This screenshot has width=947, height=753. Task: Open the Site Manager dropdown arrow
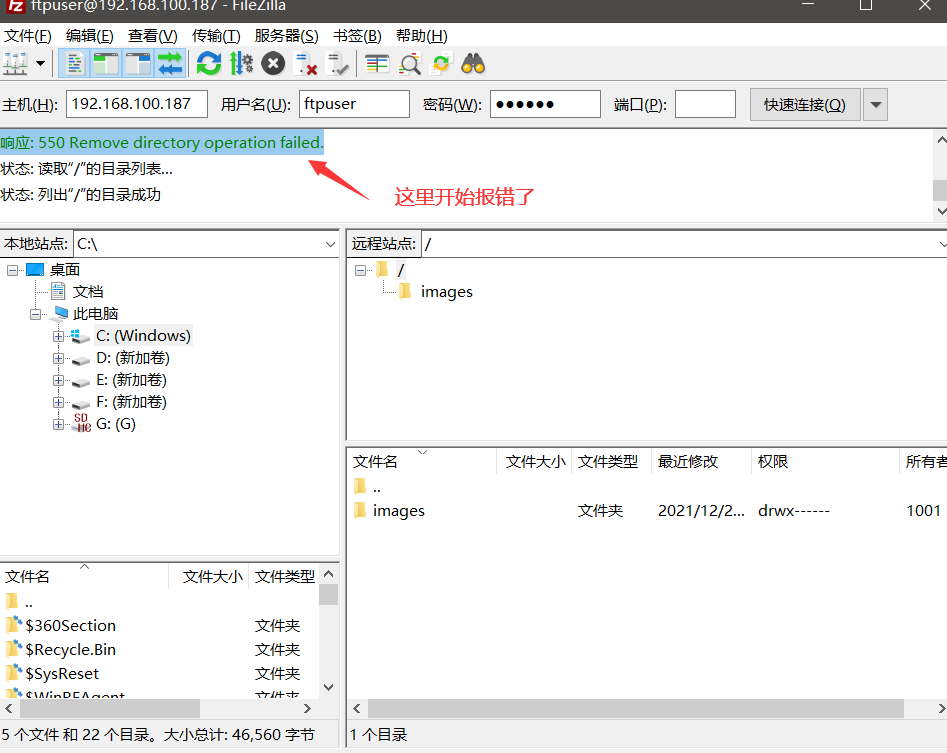click(x=42, y=63)
